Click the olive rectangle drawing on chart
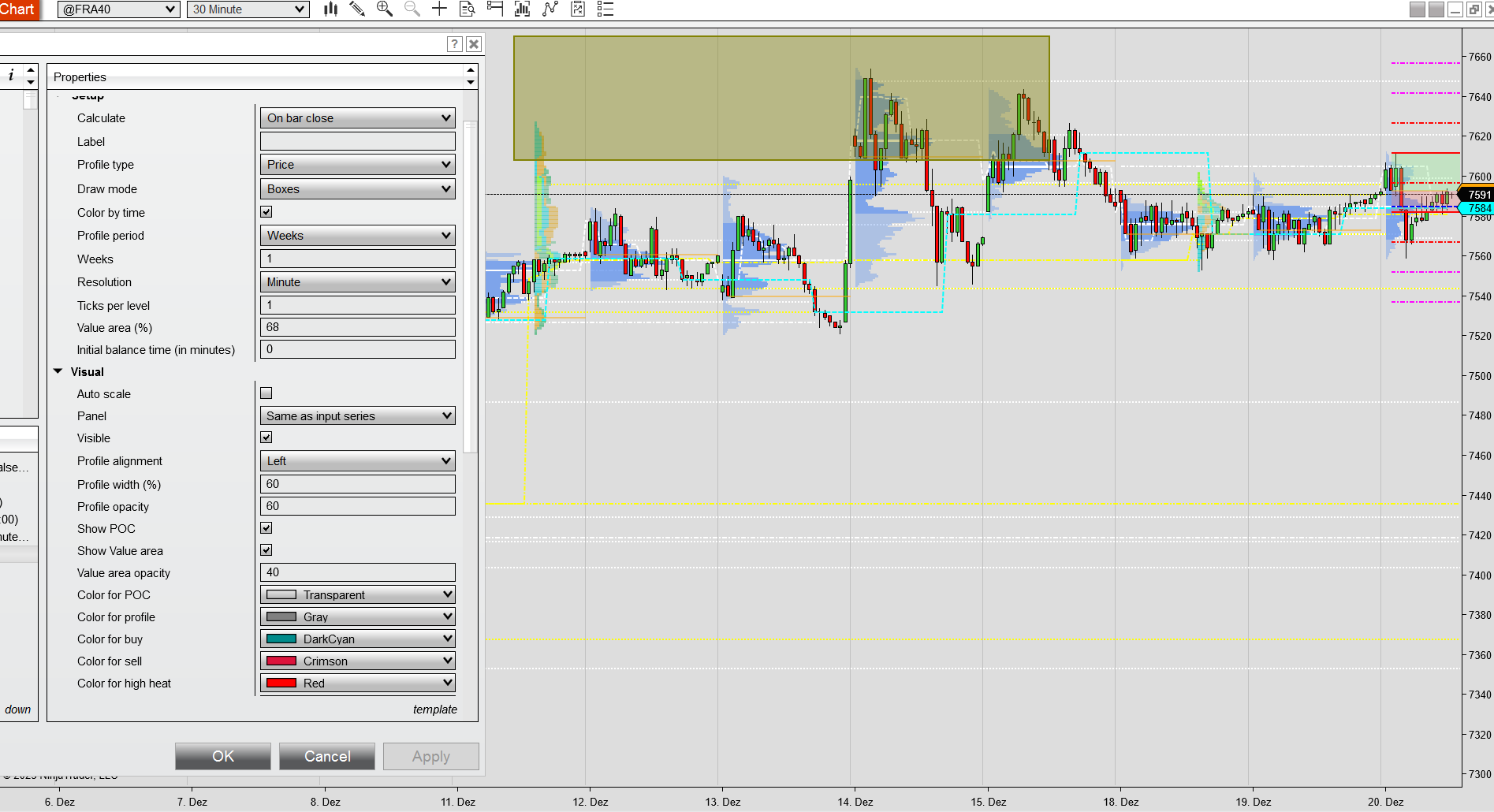 (781, 98)
